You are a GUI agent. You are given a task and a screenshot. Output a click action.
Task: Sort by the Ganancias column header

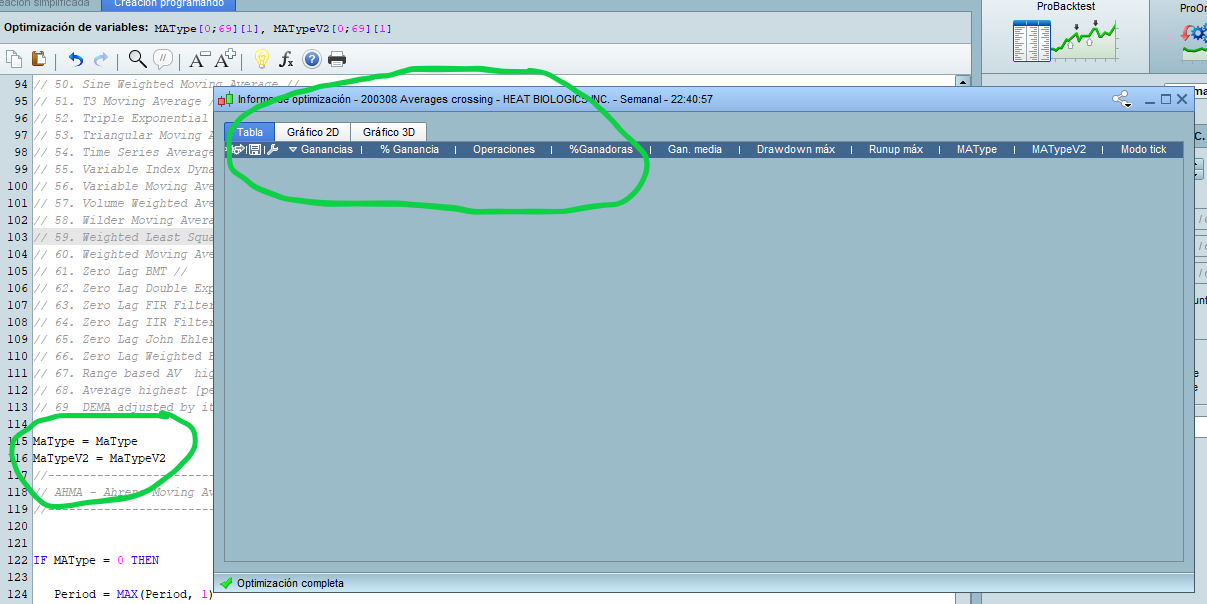click(327, 150)
